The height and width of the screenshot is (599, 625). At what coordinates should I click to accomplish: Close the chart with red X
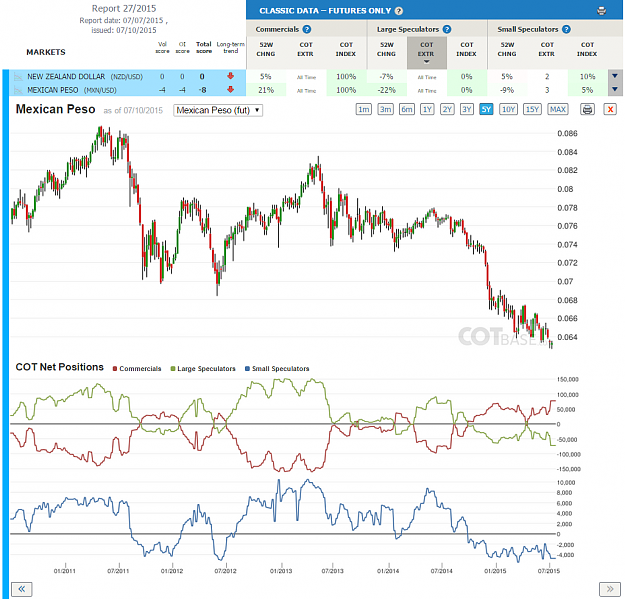(610, 109)
